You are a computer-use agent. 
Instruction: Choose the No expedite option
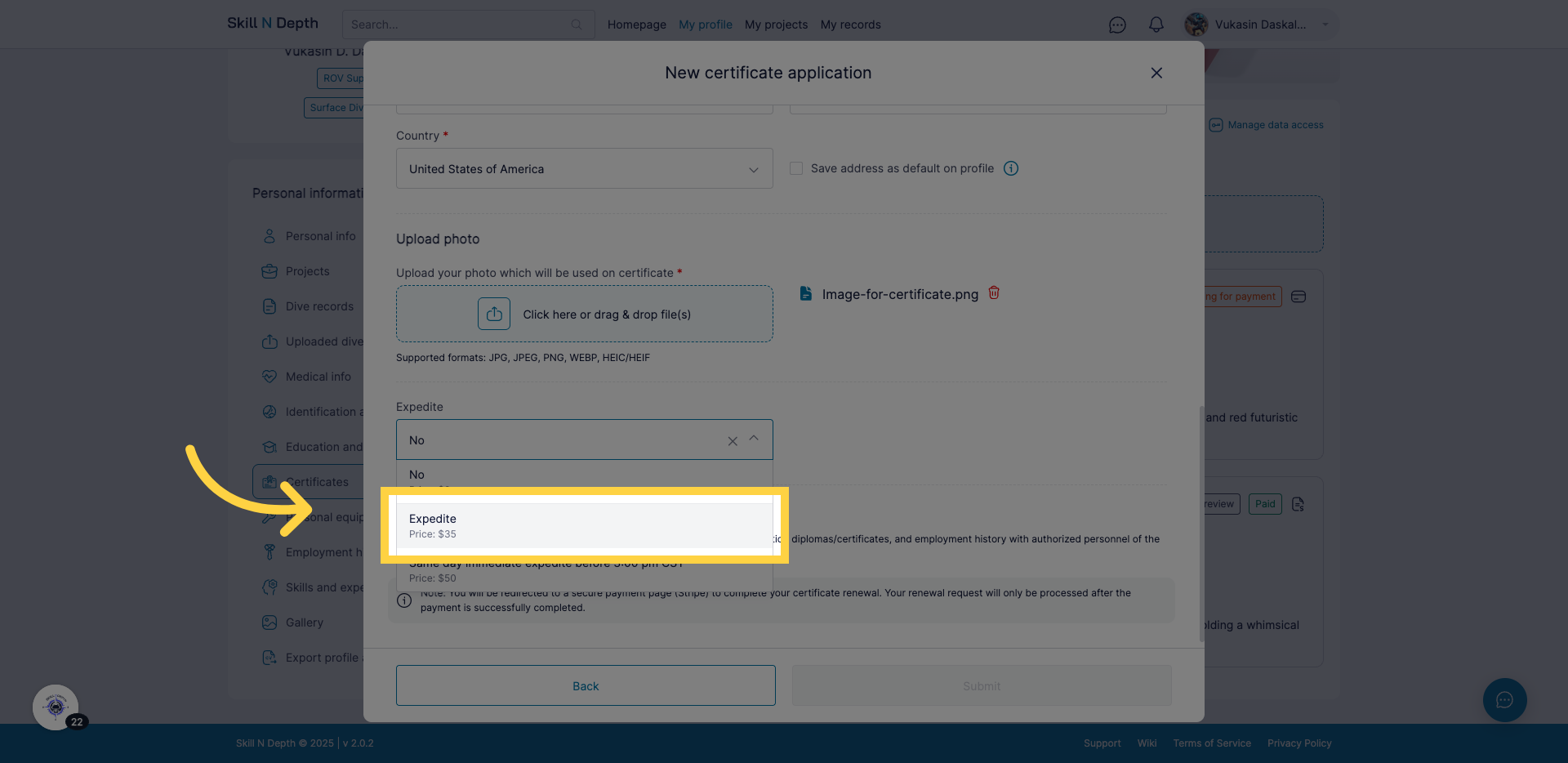click(x=584, y=475)
